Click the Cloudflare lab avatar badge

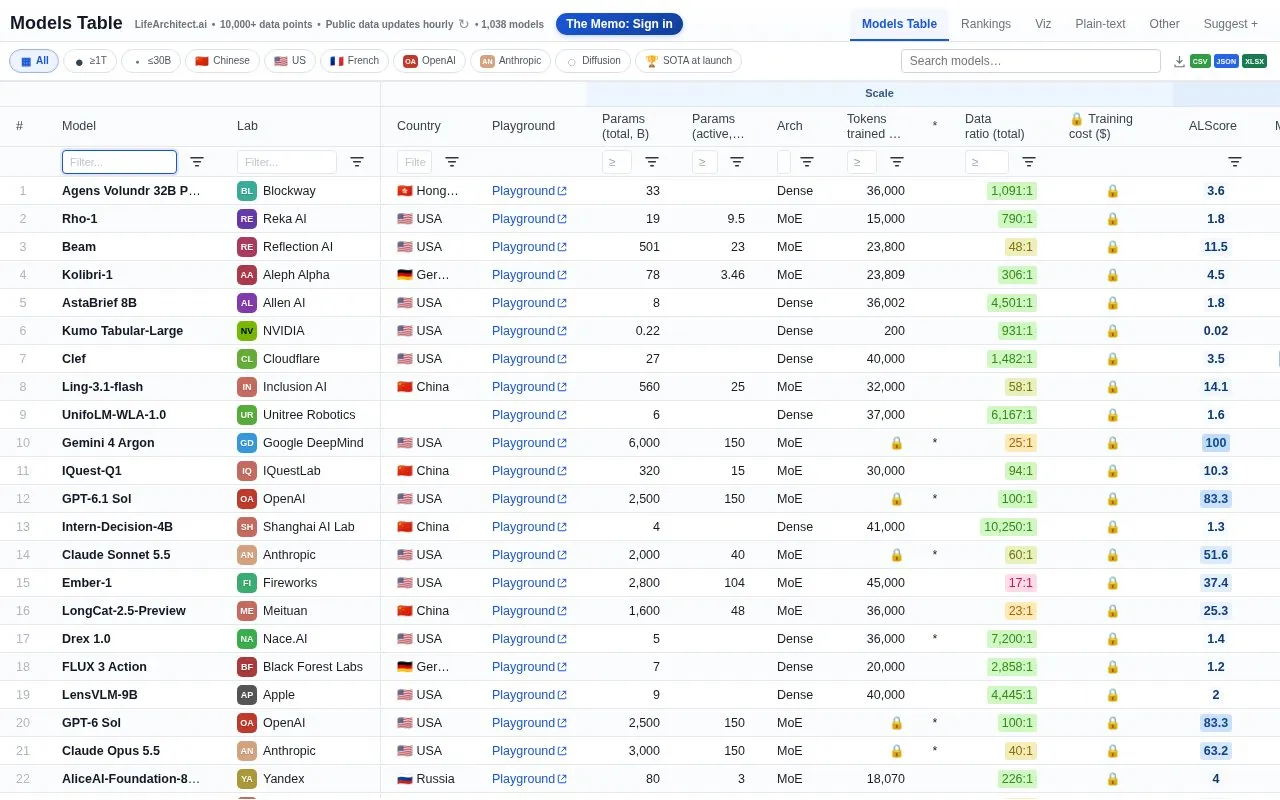pyautogui.click(x=247, y=359)
